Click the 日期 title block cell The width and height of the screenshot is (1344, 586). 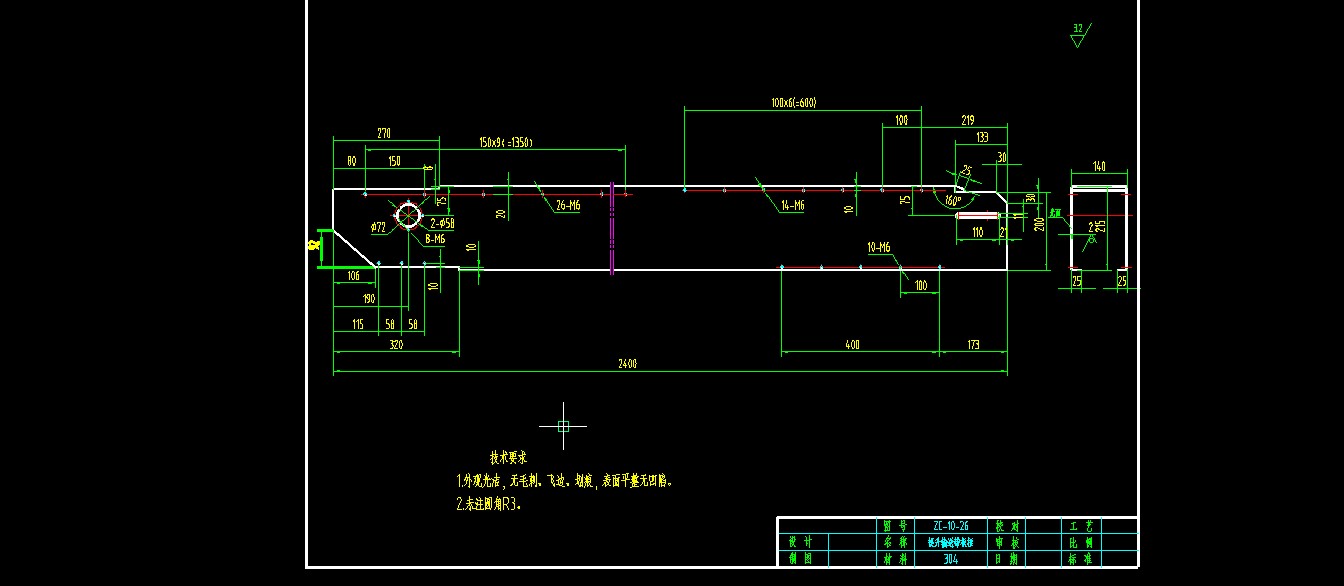pyautogui.click(x=1006, y=559)
